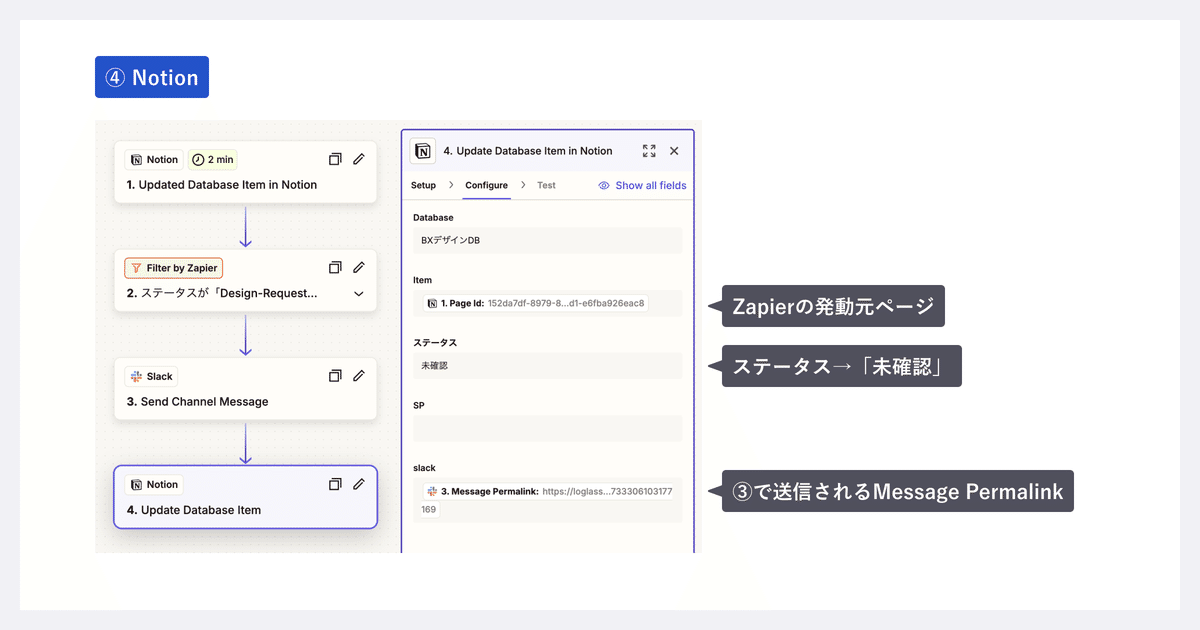The width and height of the screenshot is (1200, 630).
Task: Click pencil icon on Filter by Zapier step
Action: click(359, 267)
